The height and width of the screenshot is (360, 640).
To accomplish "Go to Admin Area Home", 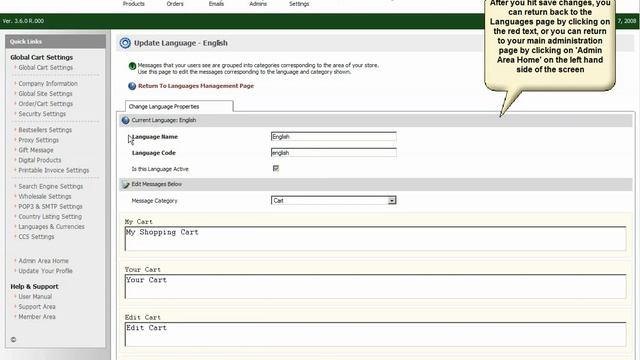I will click(x=43, y=261).
